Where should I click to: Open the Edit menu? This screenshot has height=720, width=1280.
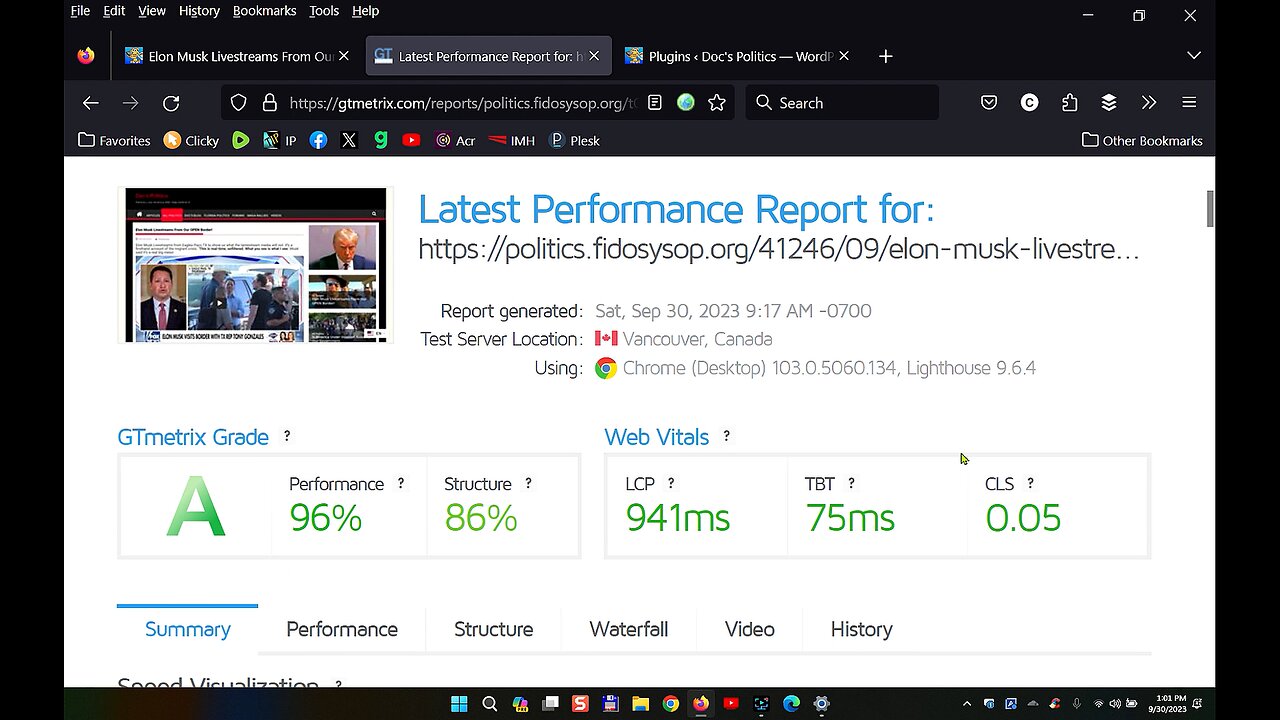(114, 11)
